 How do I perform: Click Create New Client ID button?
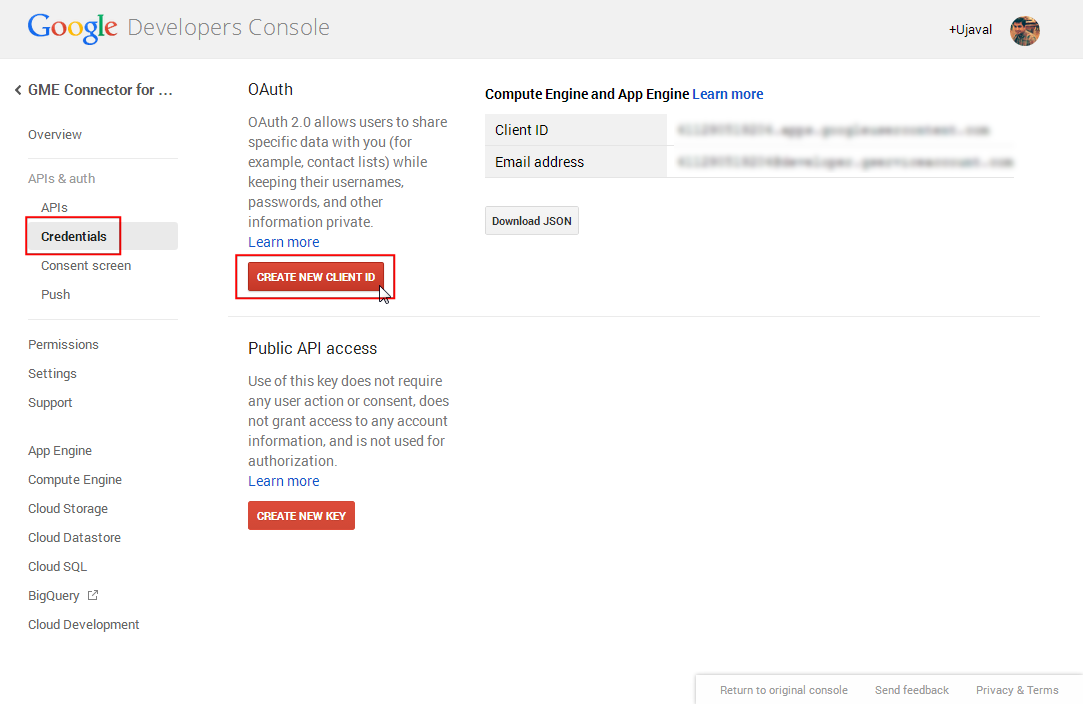pyautogui.click(x=315, y=277)
